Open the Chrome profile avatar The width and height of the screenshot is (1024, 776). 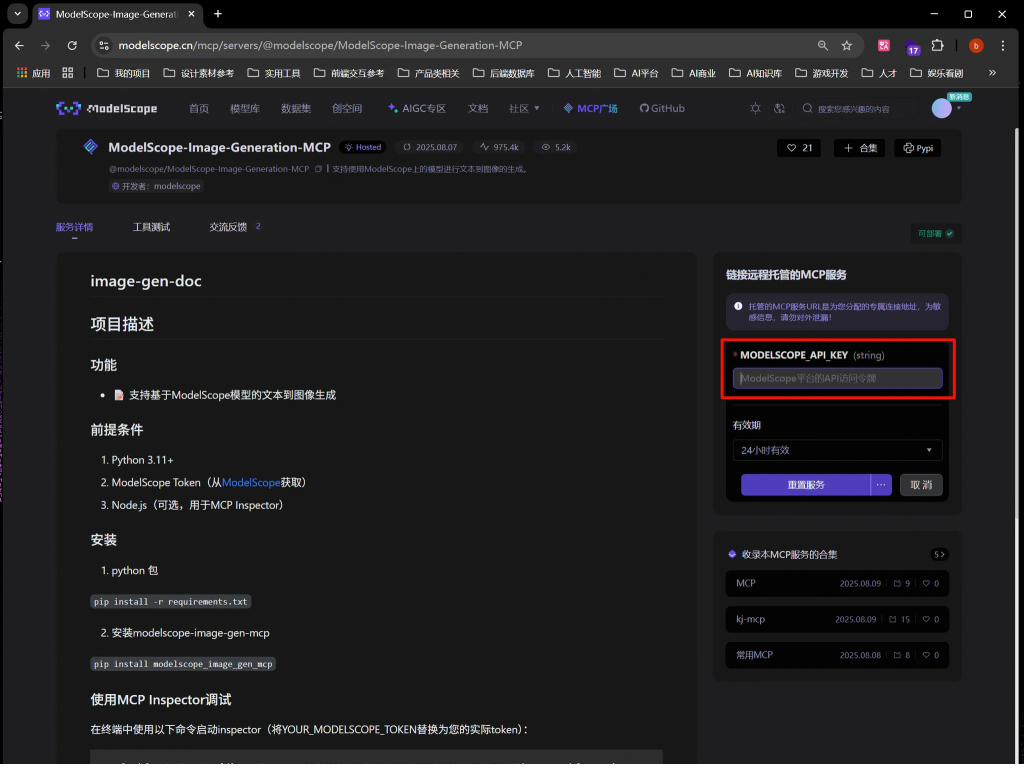click(x=976, y=45)
